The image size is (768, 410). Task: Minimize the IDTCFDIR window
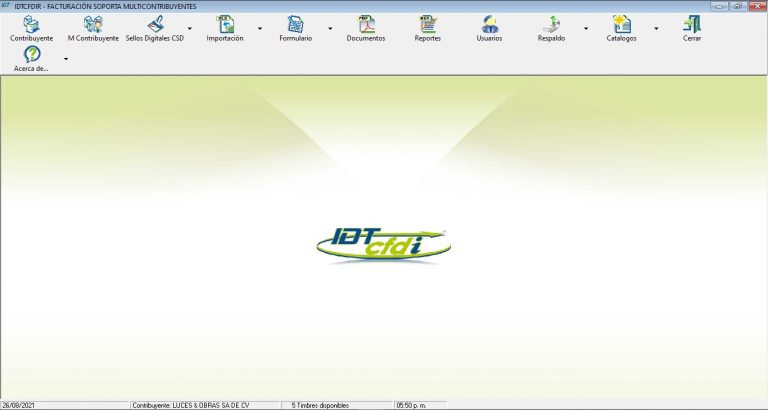[x=719, y=6]
